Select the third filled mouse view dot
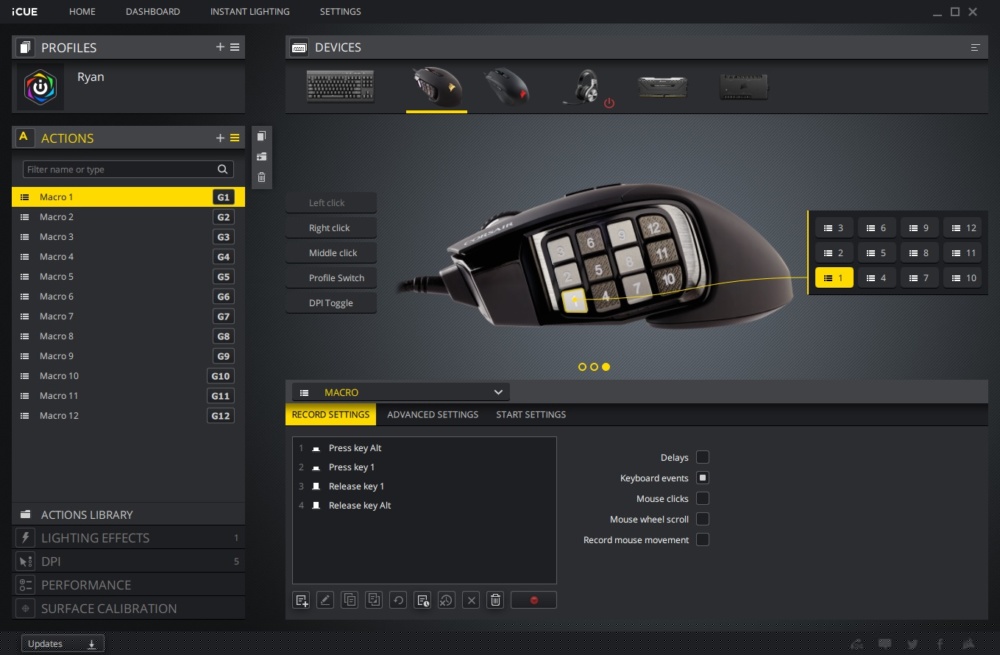The height and width of the screenshot is (655, 1000). pyautogui.click(x=606, y=367)
